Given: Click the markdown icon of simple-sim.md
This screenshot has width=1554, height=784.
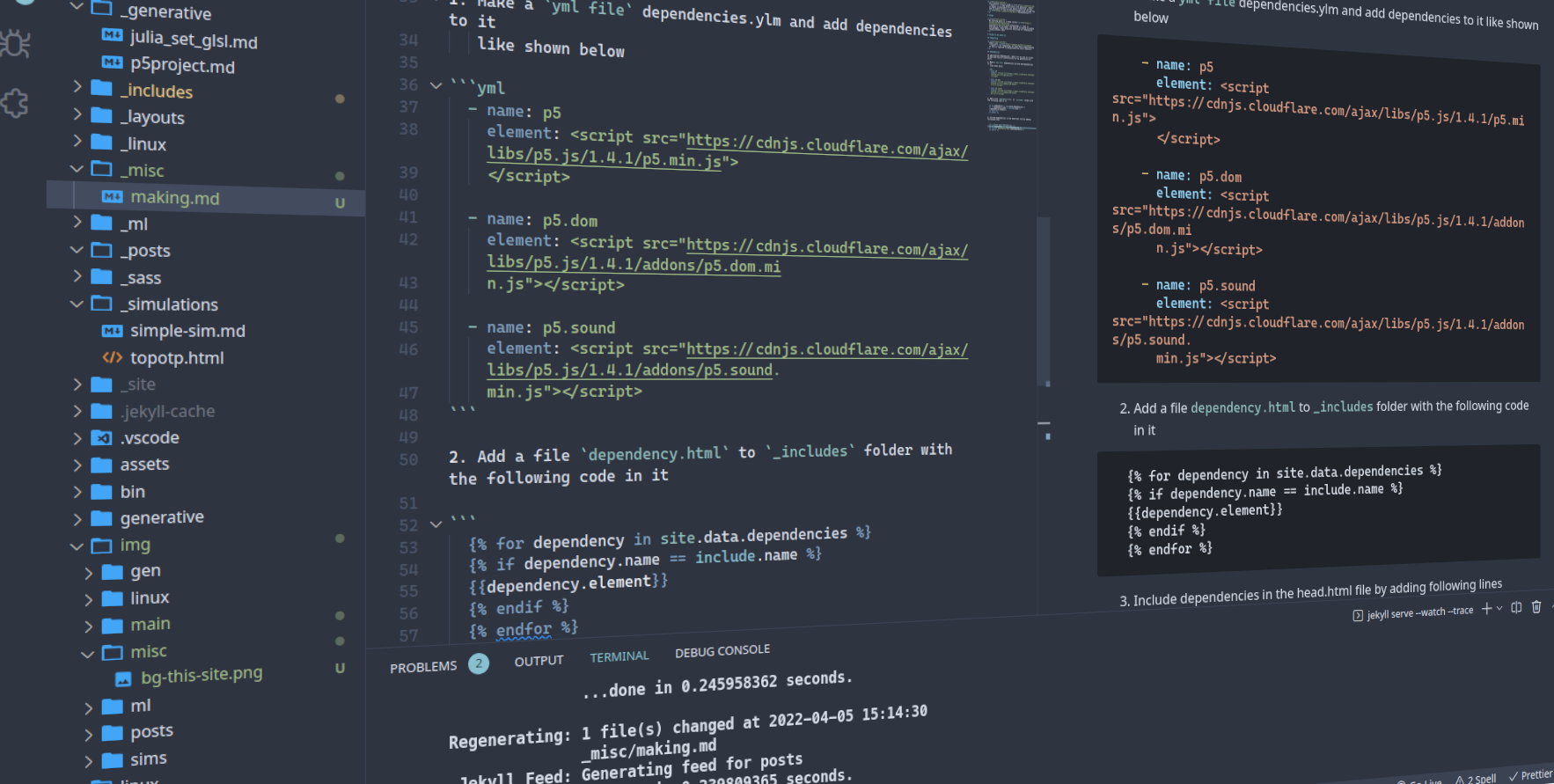Looking at the screenshot, I should [x=112, y=331].
